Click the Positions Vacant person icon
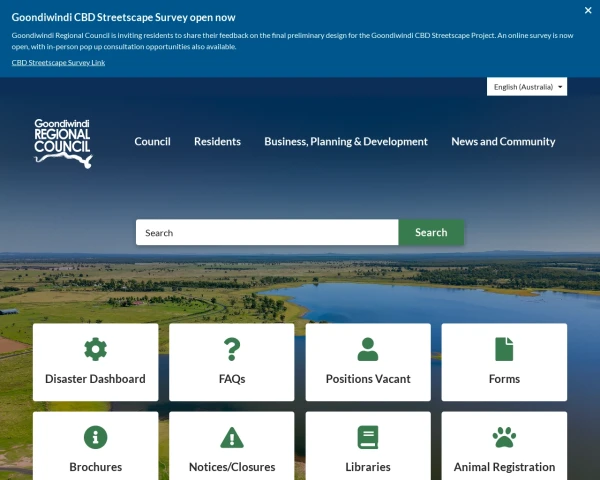This screenshot has width=600, height=480. 368,349
